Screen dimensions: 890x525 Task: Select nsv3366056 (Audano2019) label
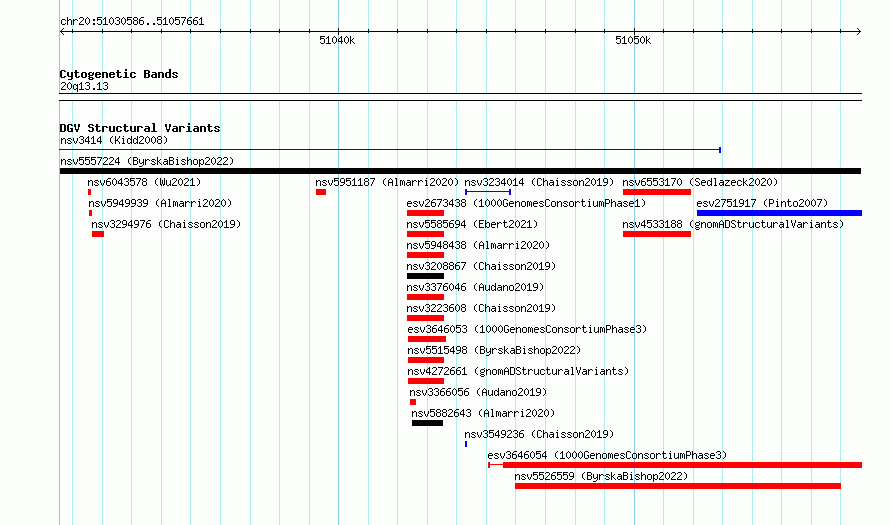[478, 392]
